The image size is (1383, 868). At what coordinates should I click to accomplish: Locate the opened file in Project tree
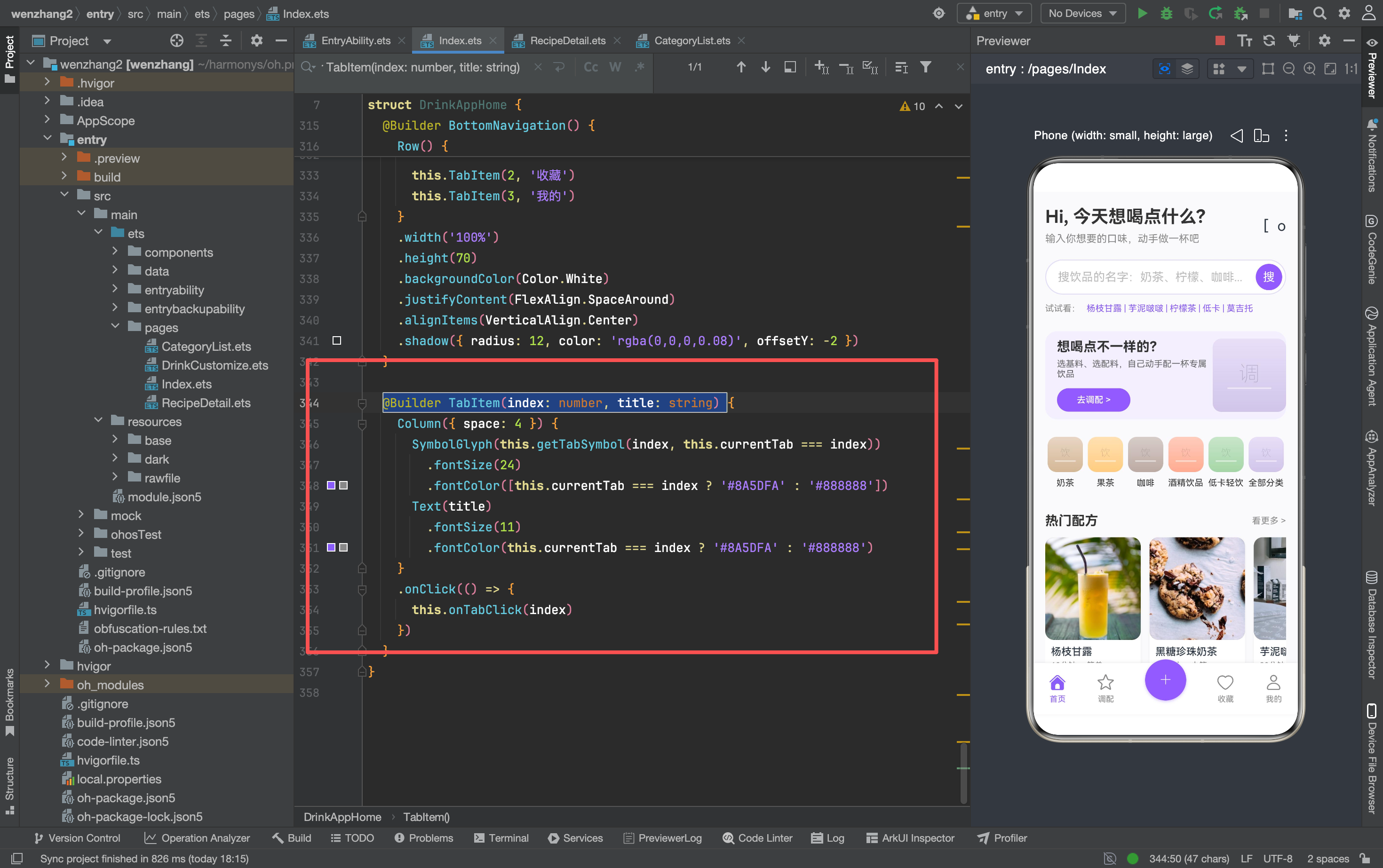[176, 40]
